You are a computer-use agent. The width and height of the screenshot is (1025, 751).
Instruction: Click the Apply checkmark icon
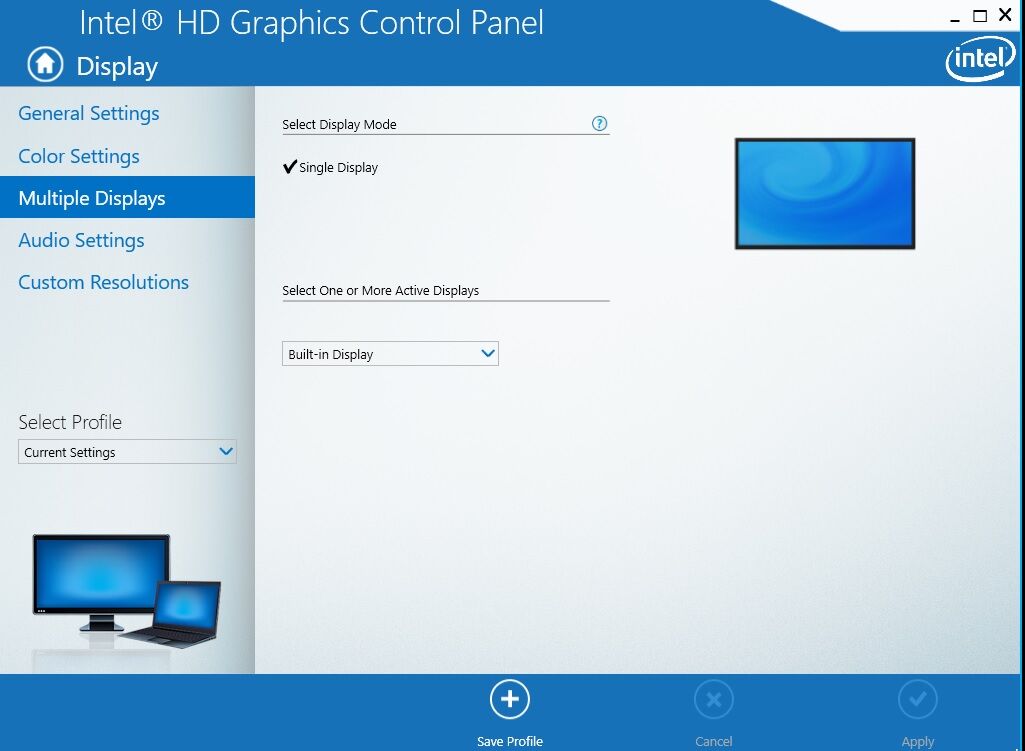[918, 699]
